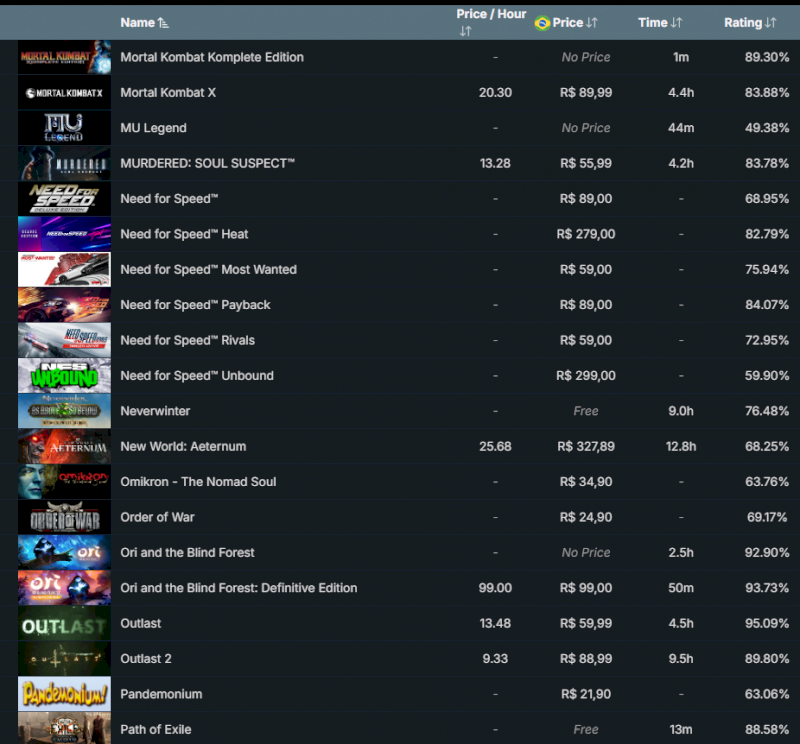Select the No Price label for MU Legend
The image size is (800, 744).
586,128
